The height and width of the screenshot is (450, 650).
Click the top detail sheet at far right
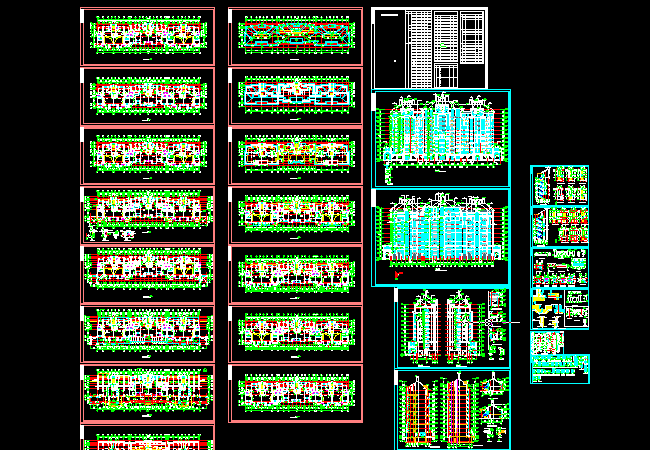tap(559, 186)
